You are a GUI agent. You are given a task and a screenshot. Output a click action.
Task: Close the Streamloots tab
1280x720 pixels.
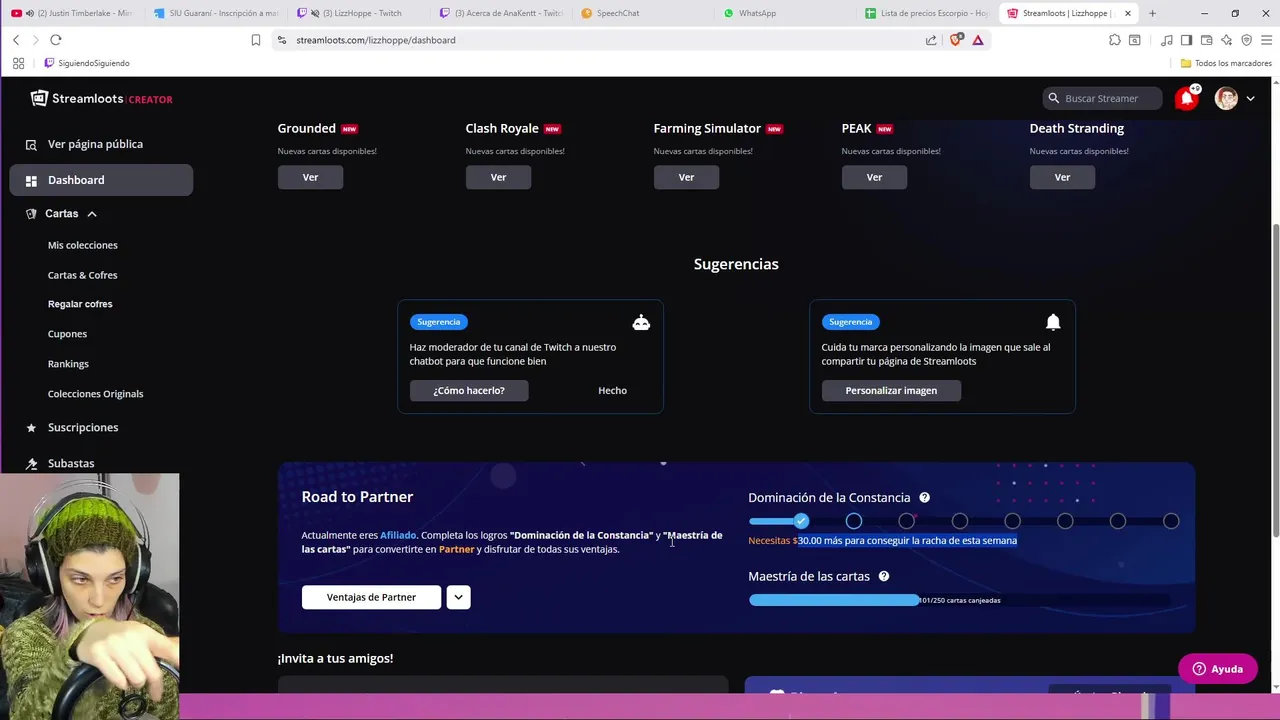[x=1127, y=13]
